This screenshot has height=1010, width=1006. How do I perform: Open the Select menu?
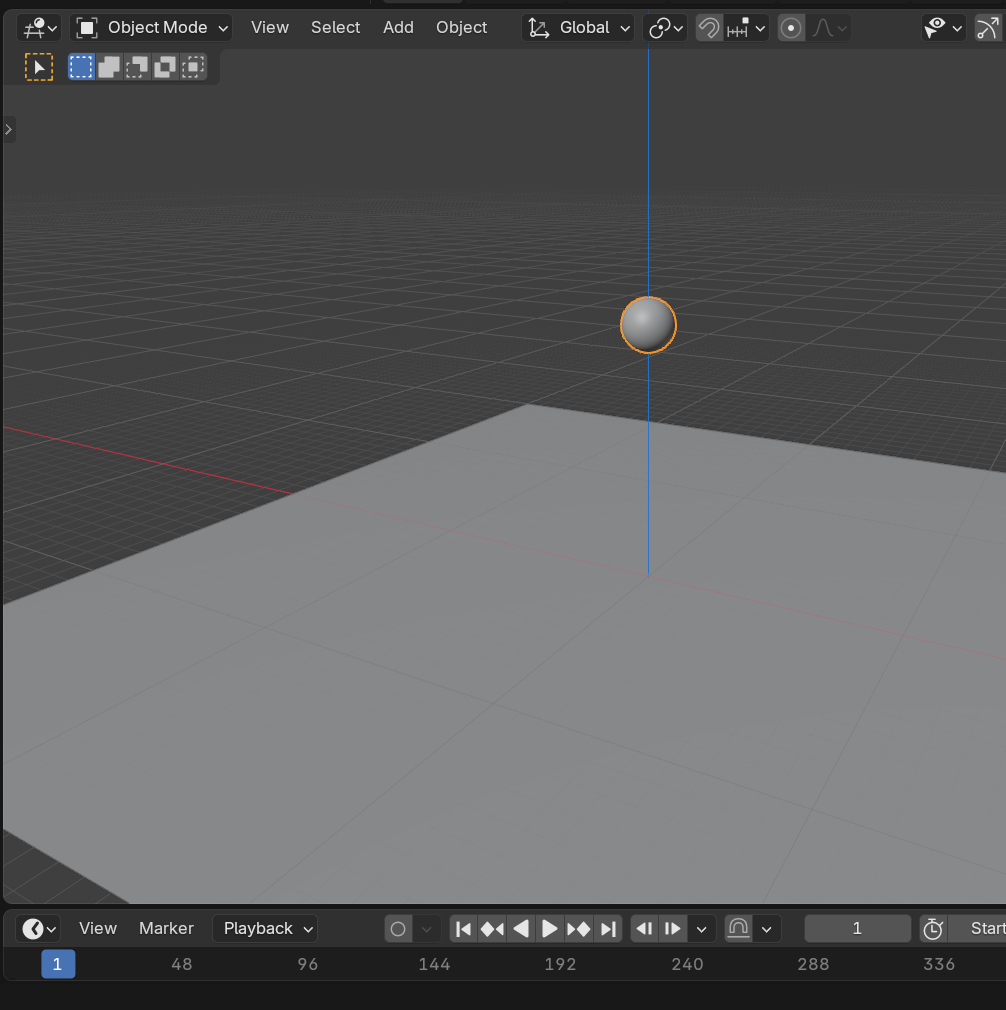pyautogui.click(x=336, y=28)
